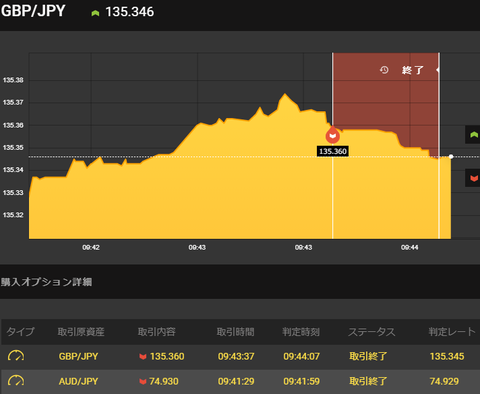Image resolution: width=480 pixels, height=394 pixels.
Task: Click the red down arrow beside 74.930
Action: pos(143,381)
